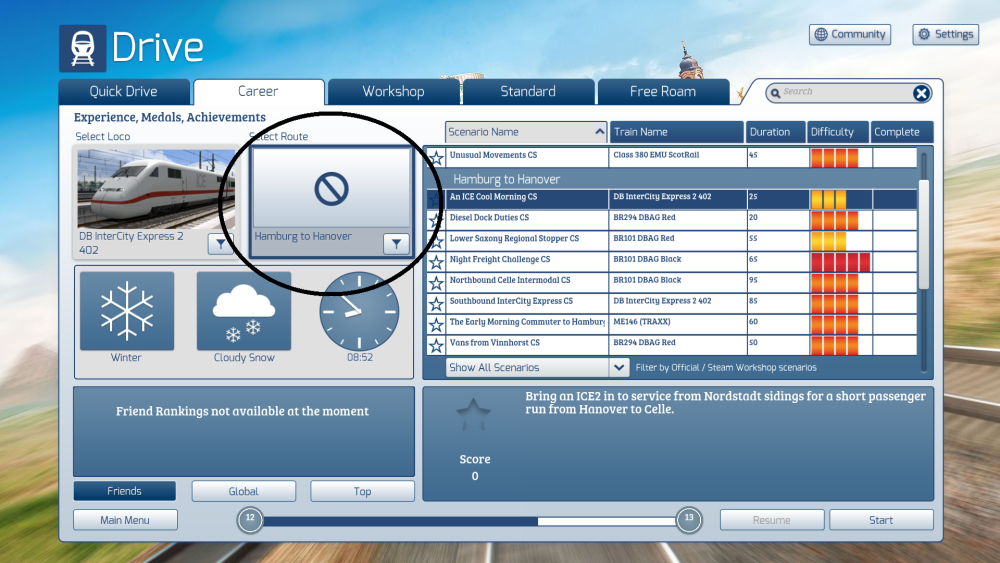Toggle favorite star for Night Freight Challenge CS
This screenshot has height=563, width=1000.
[436, 263]
